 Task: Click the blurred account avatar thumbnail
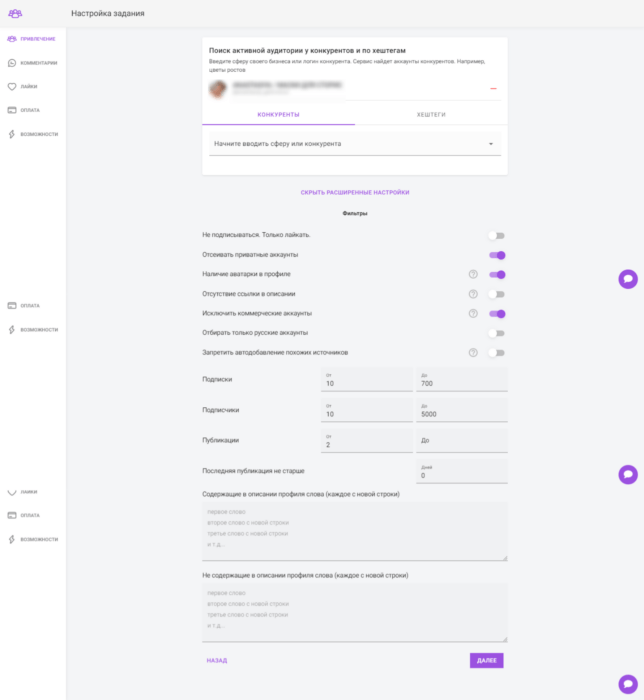click(218, 89)
